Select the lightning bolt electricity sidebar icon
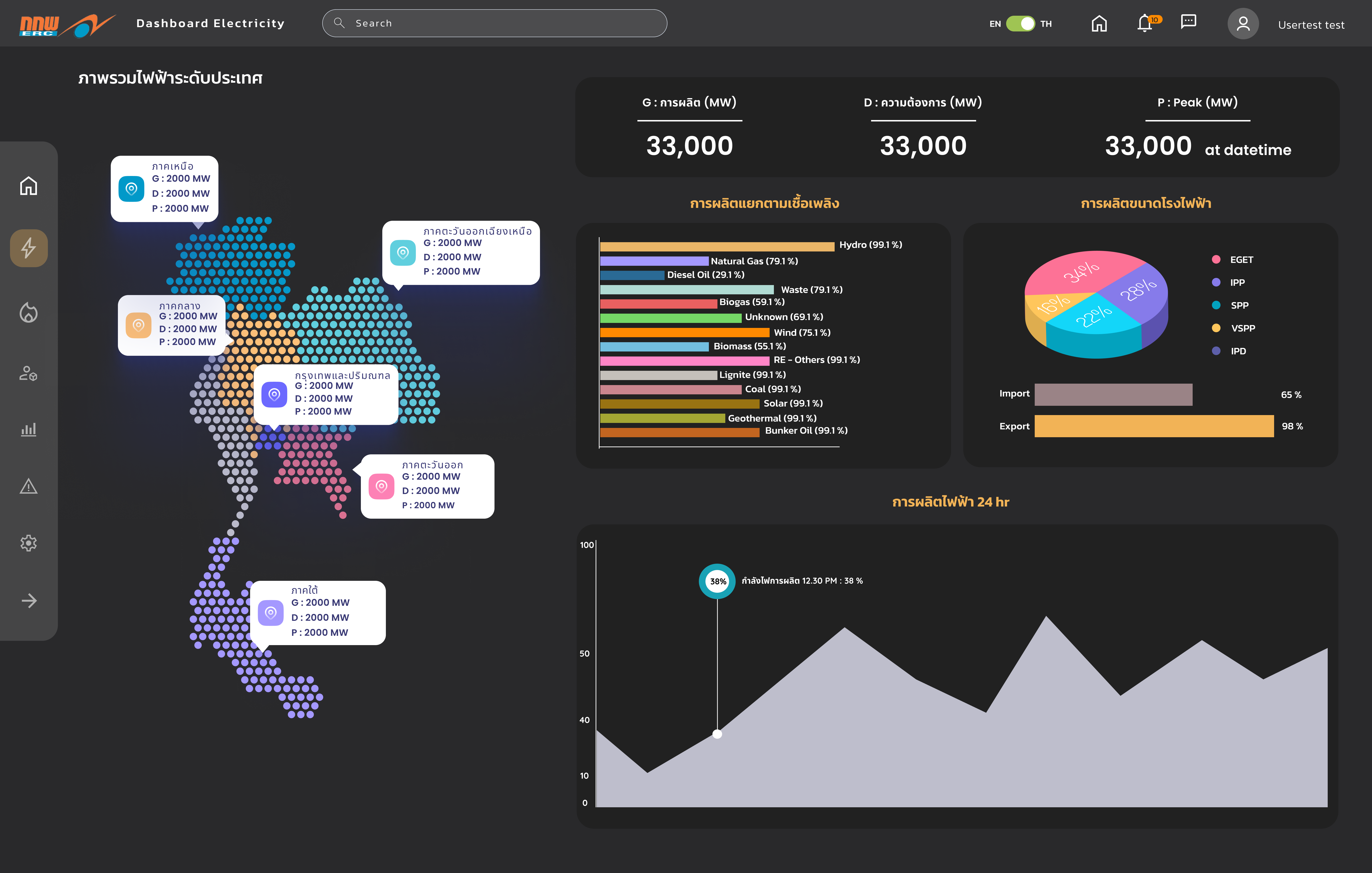Viewport: 1372px width, 873px height. point(29,248)
